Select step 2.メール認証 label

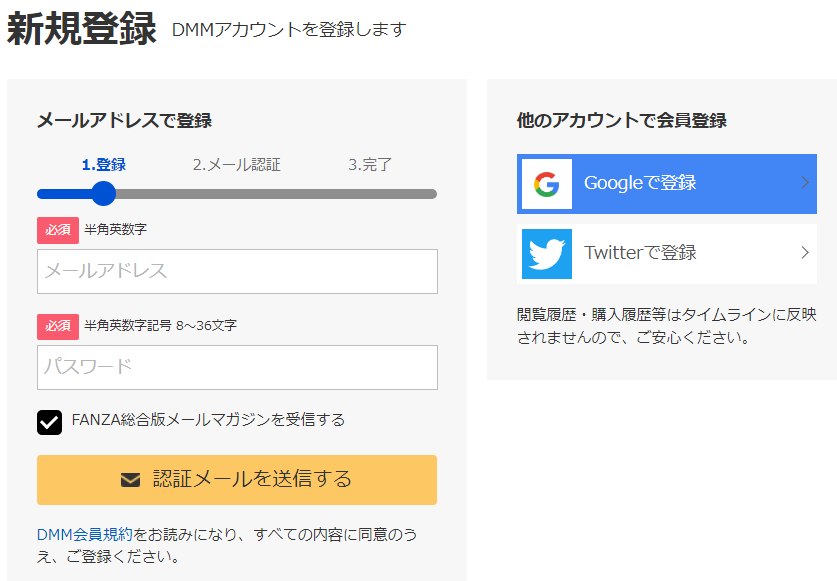[236, 164]
